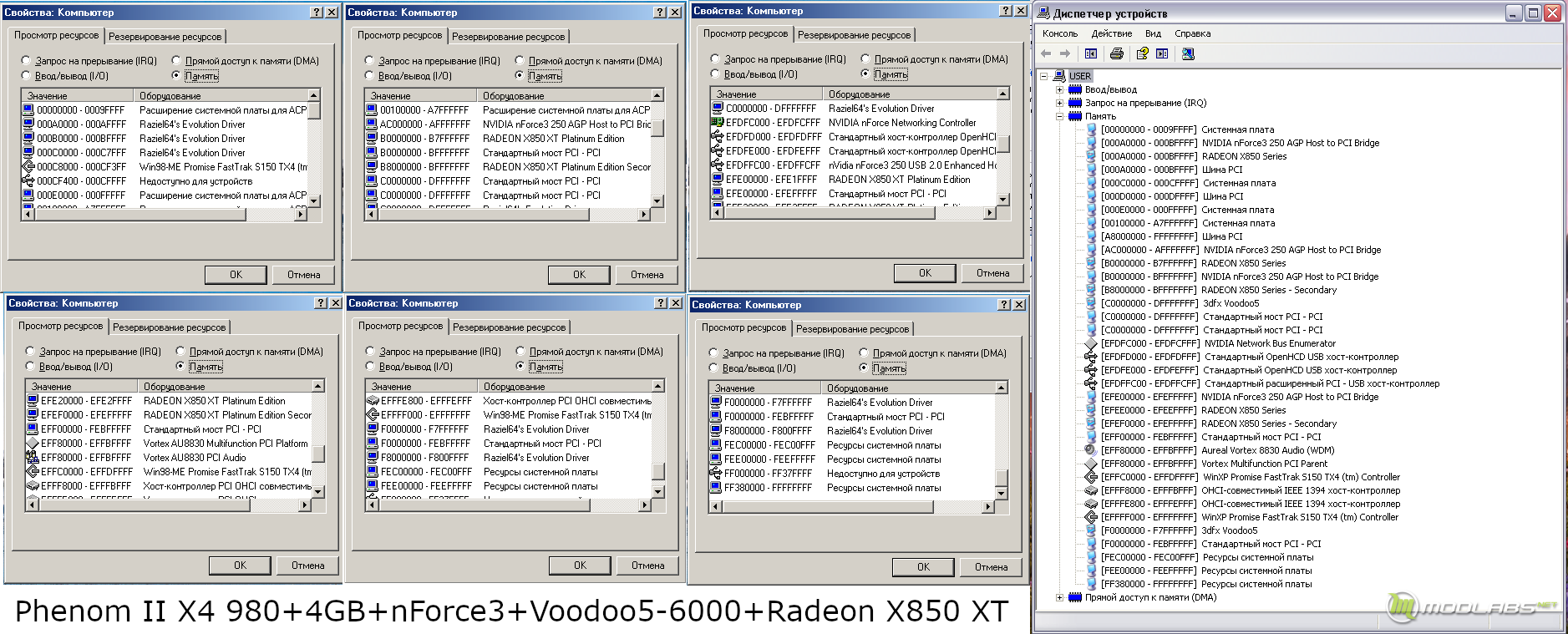Viewport: 1568px width, 634px height.
Task: Click USB icon of [EFDFD000 - EFDFDFFF] OpenHCD row
Action: [x=1091, y=357]
